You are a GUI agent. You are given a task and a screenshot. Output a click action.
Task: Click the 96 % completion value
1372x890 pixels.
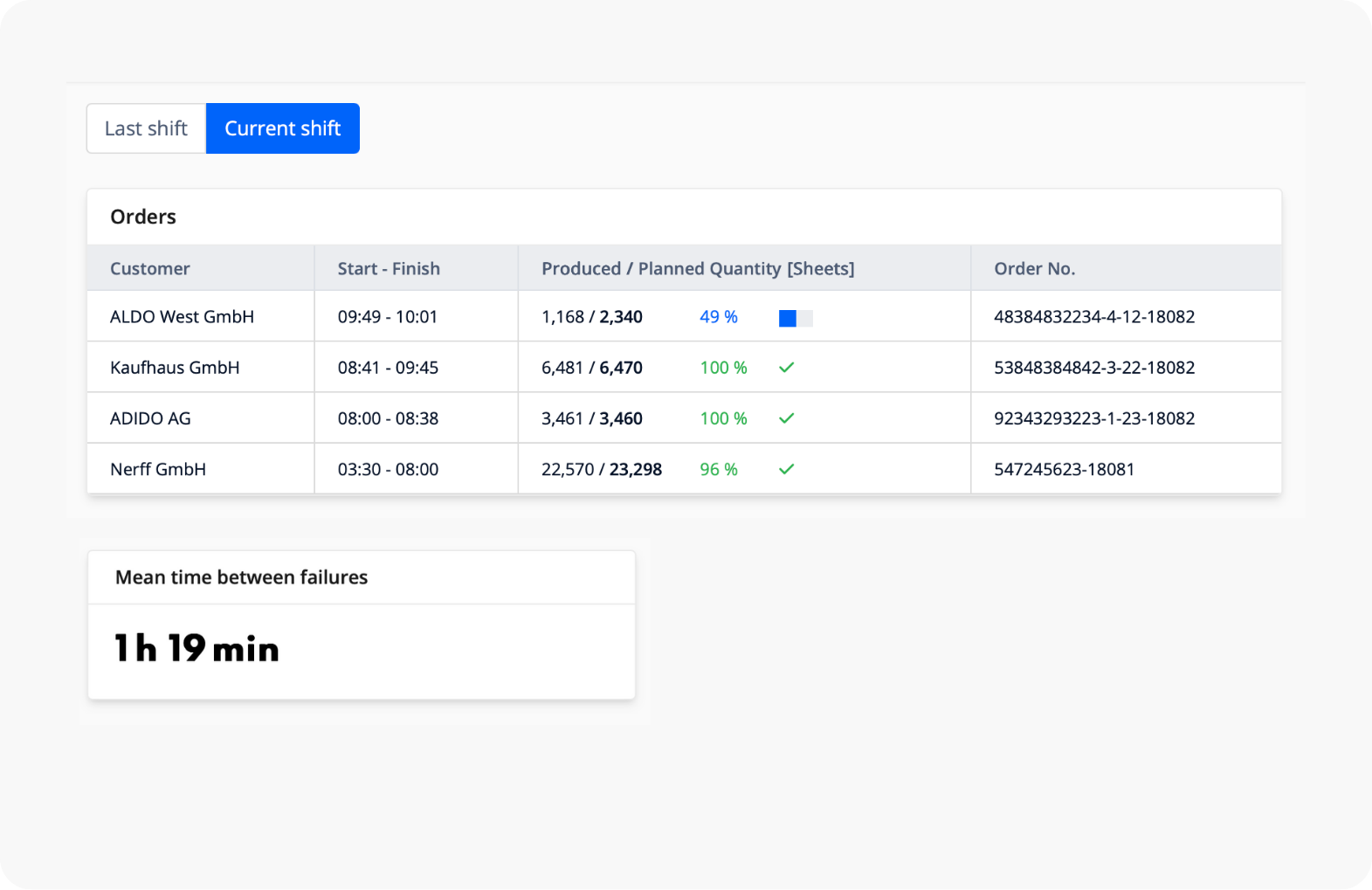click(x=718, y=469)
